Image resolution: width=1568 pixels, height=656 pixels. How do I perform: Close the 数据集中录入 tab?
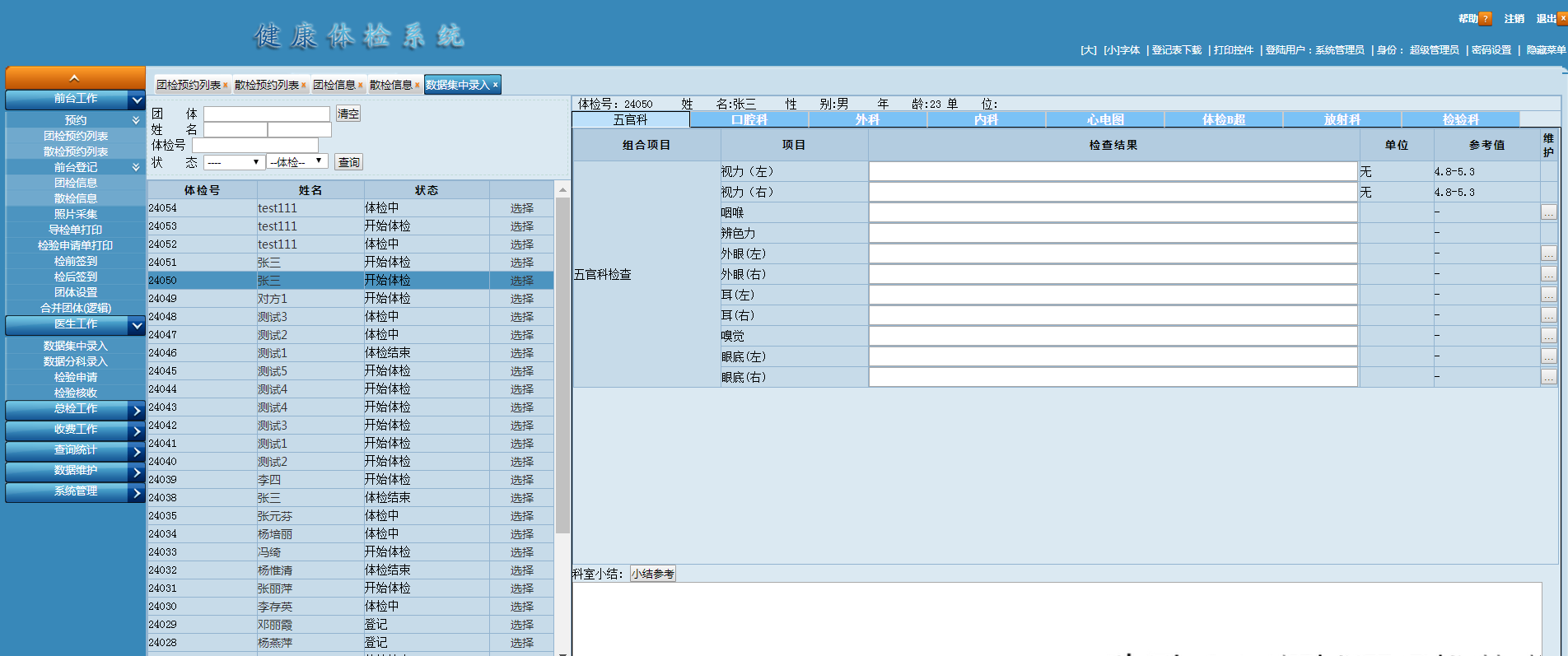click(x=495, y=85)
